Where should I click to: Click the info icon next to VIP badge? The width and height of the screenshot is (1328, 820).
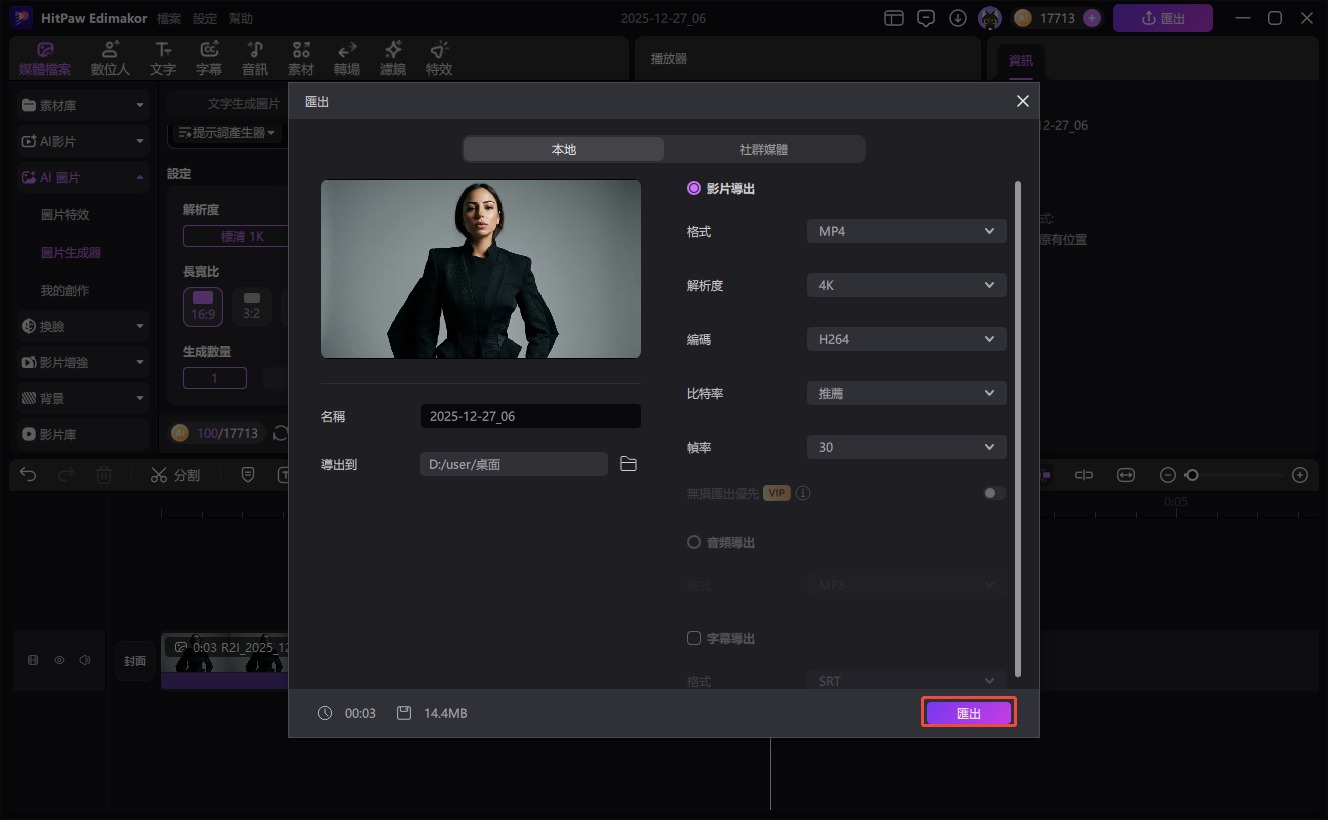pos(803,493)
